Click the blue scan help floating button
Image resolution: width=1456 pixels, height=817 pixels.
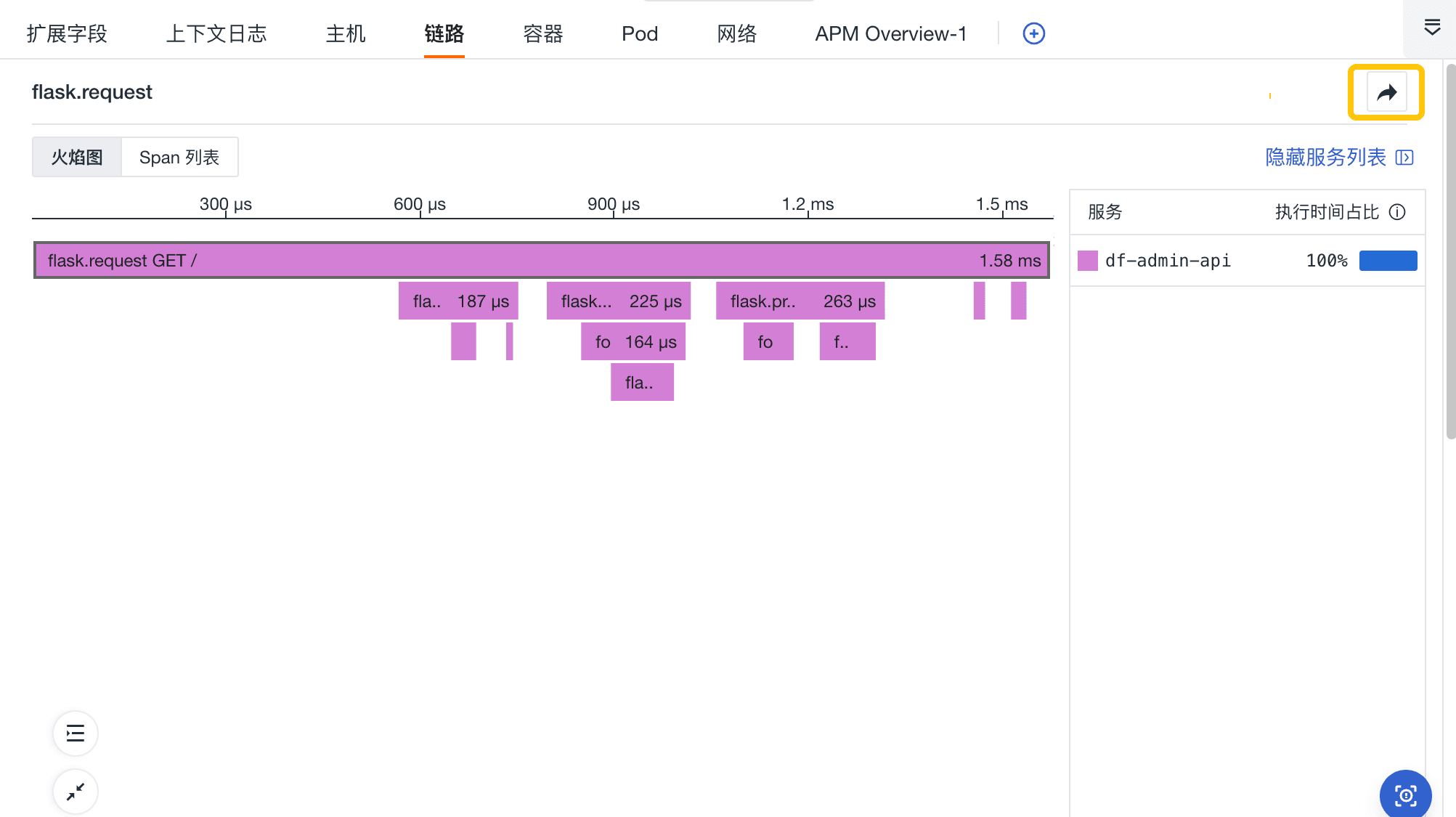[x=1405, y=795]
